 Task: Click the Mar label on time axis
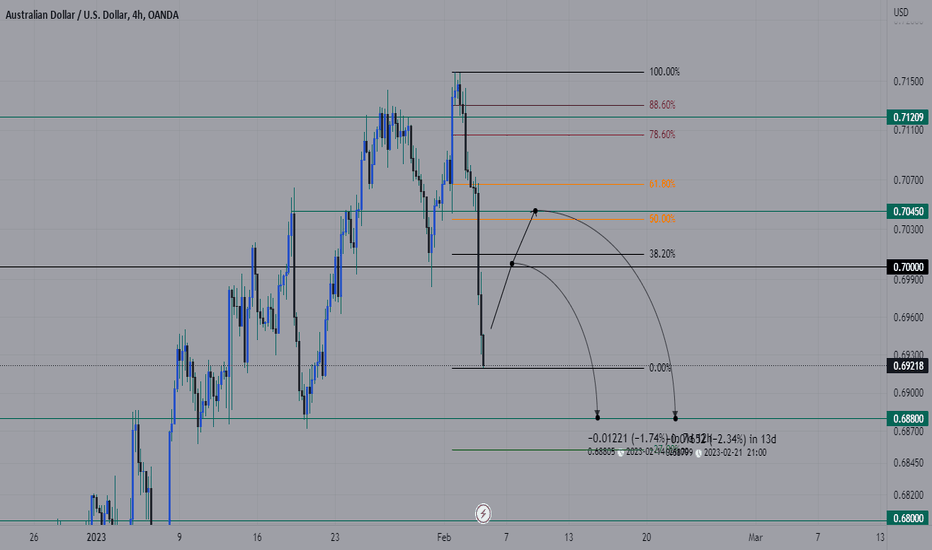[x=755, y=538]
